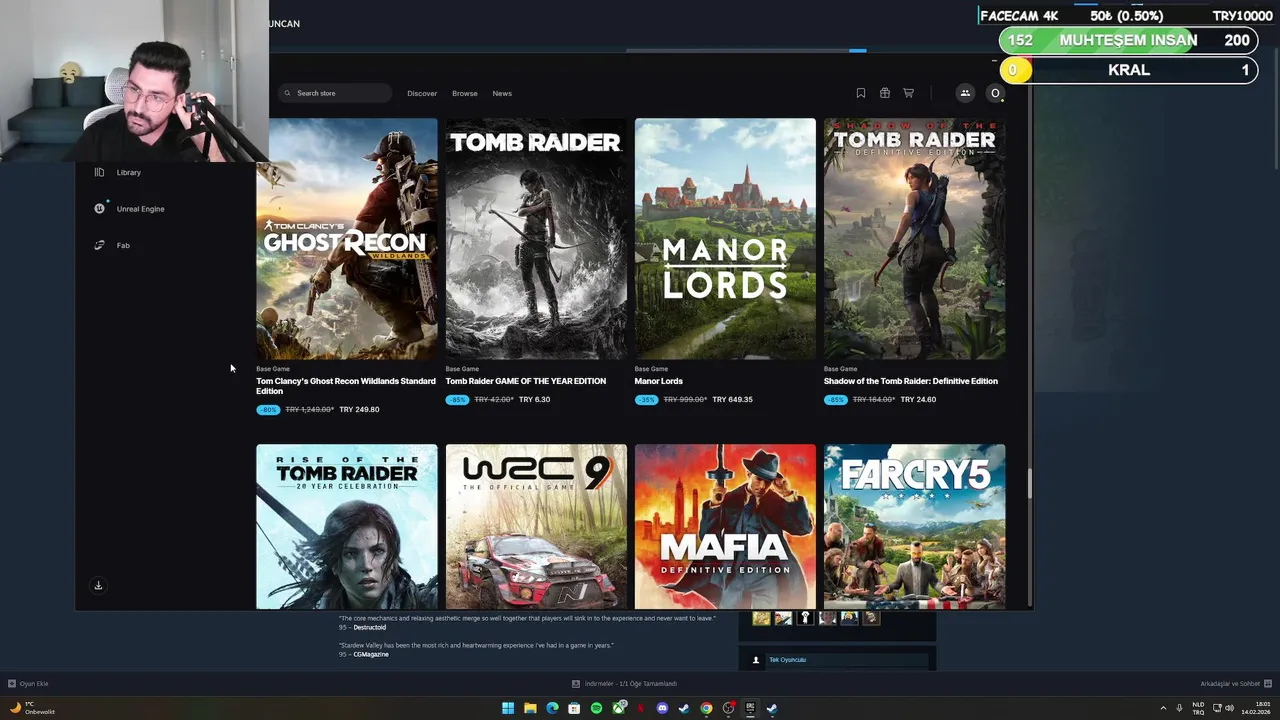Click the TRY 649.35 price
Image resolution: width=1280 pixels, height=720 pixels.
pyautogui.click(x=733, y=399)
